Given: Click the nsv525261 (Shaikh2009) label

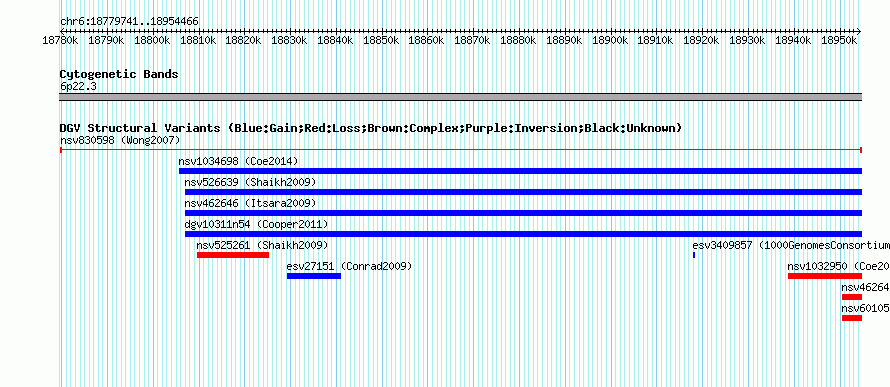Looking at the screenshot, I should point(262,245).
